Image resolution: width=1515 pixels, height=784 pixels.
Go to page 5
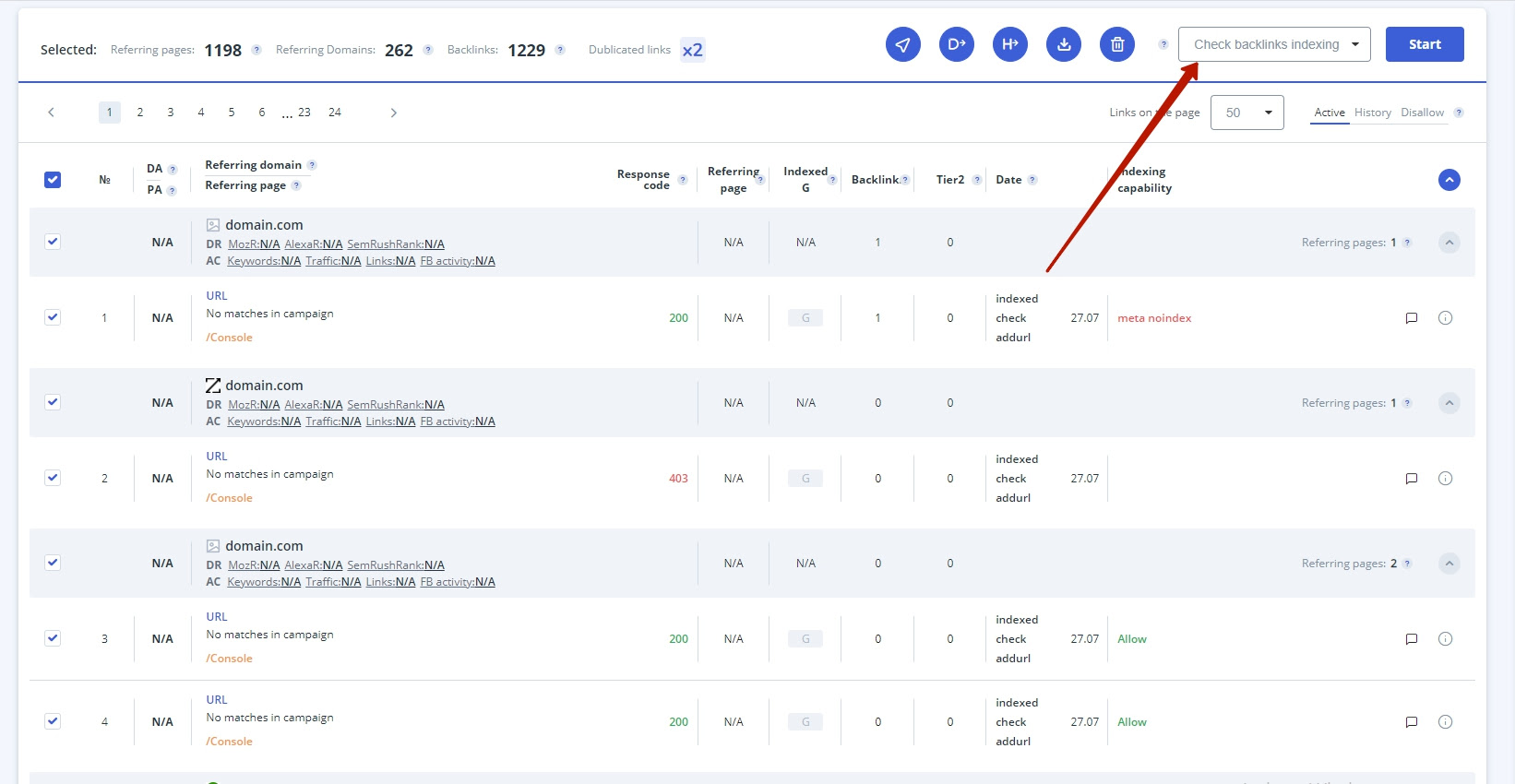[x=232, y=113]
